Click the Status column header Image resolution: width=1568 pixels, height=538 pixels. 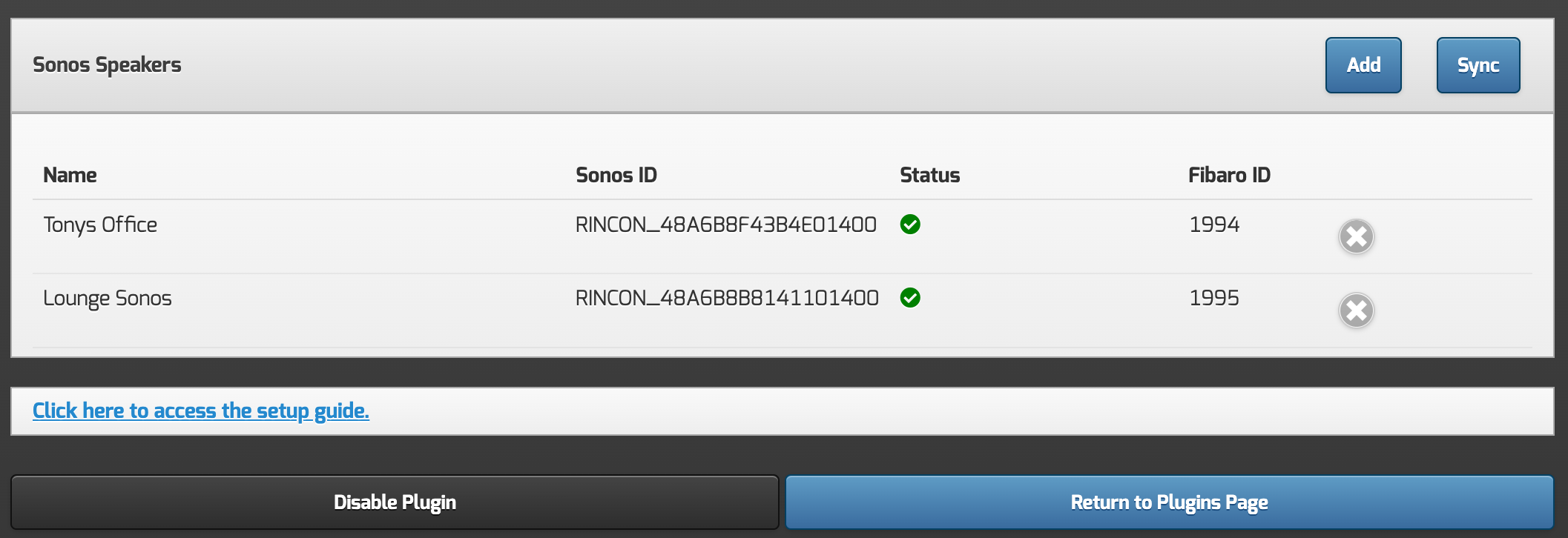(929, 175)
